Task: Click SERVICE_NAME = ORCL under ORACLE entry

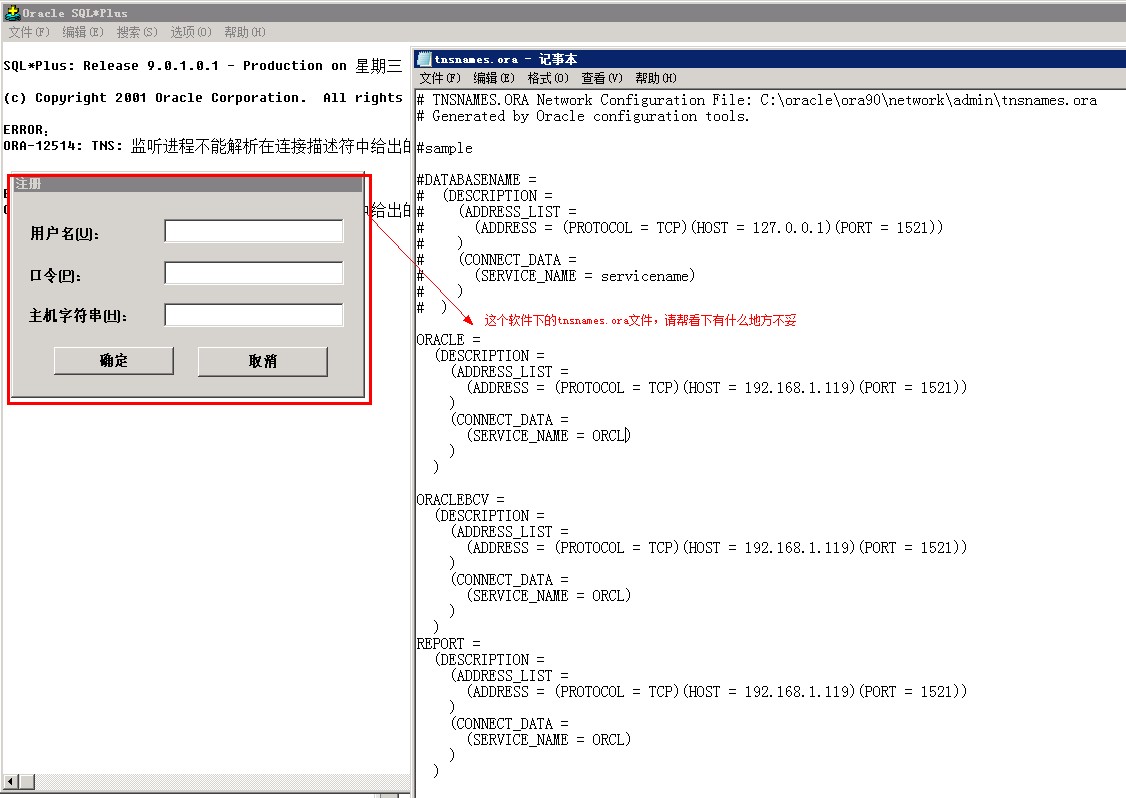Action: tap(549, 436)
